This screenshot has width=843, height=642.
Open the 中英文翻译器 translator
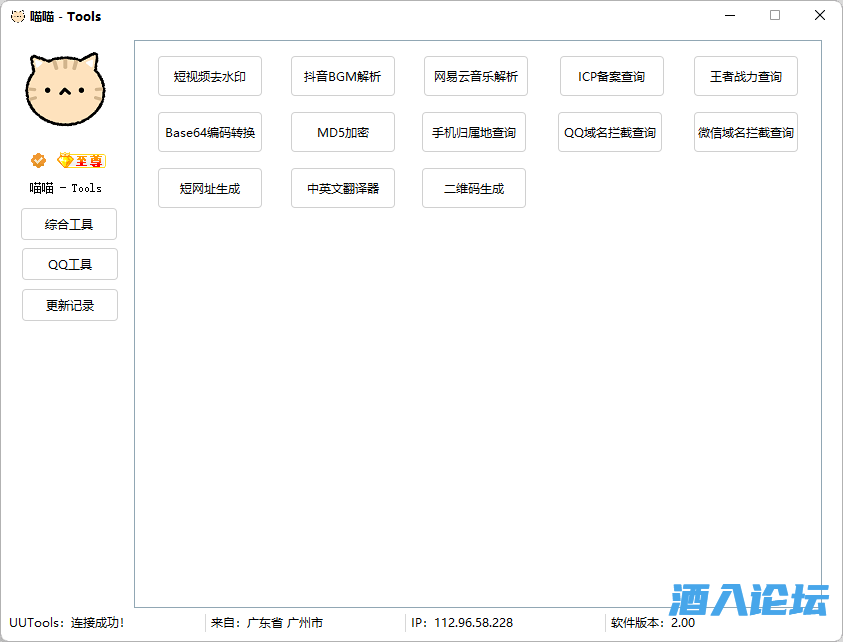pos(343,188)
